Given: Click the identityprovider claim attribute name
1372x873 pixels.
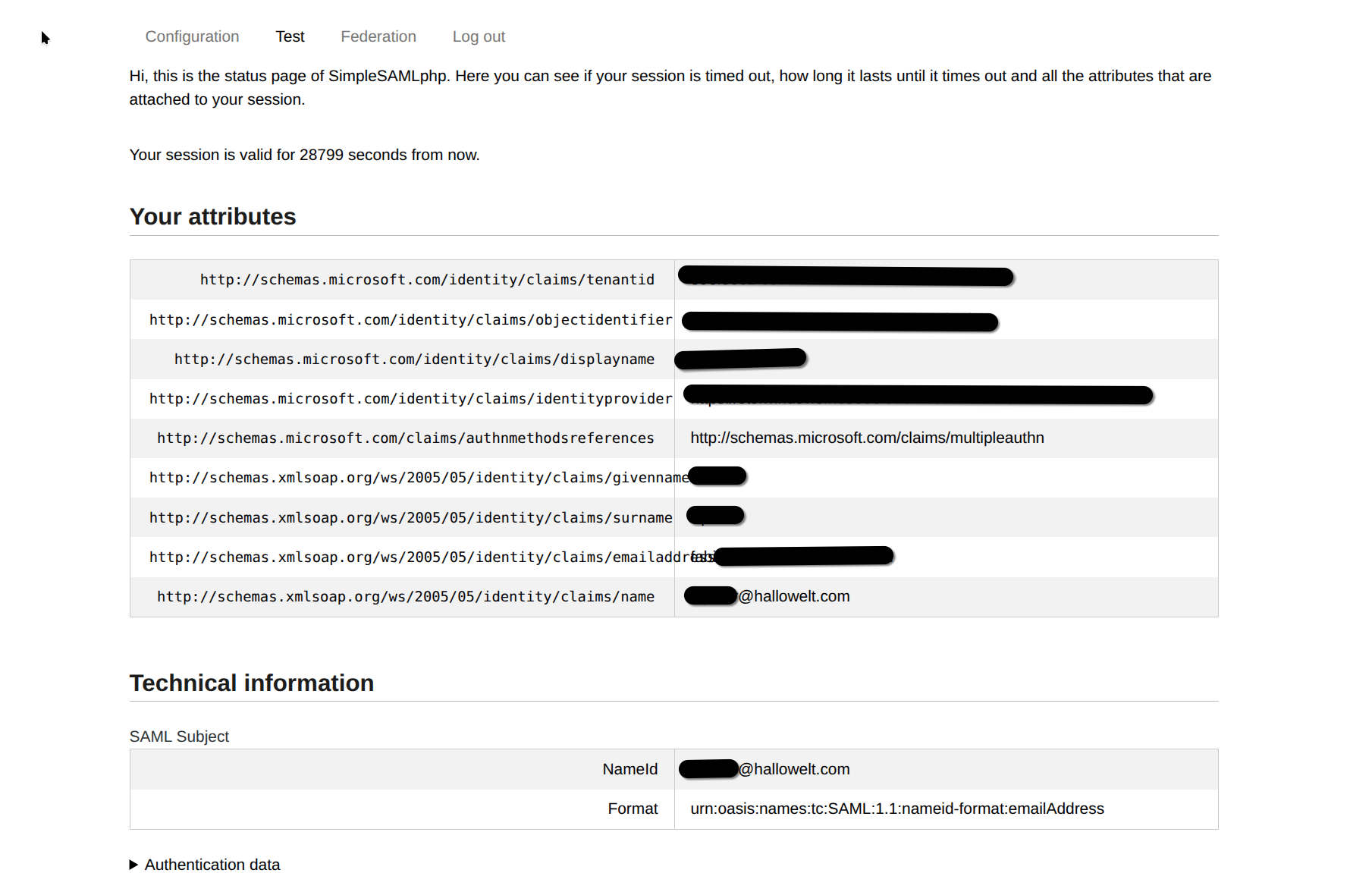Looking at the screenshot, I should pos(410,399).
